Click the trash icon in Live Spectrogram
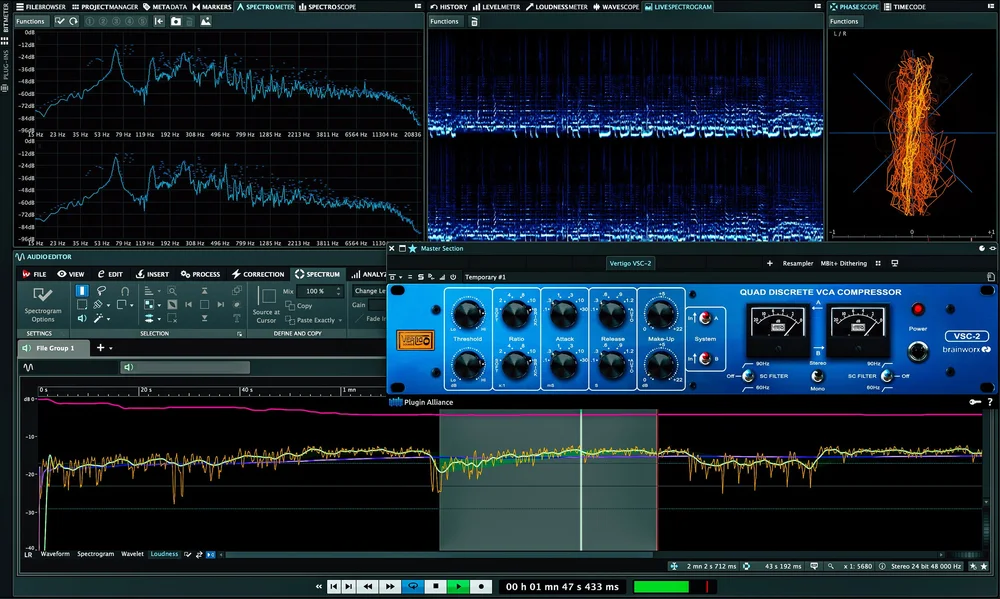 point(474,22)
